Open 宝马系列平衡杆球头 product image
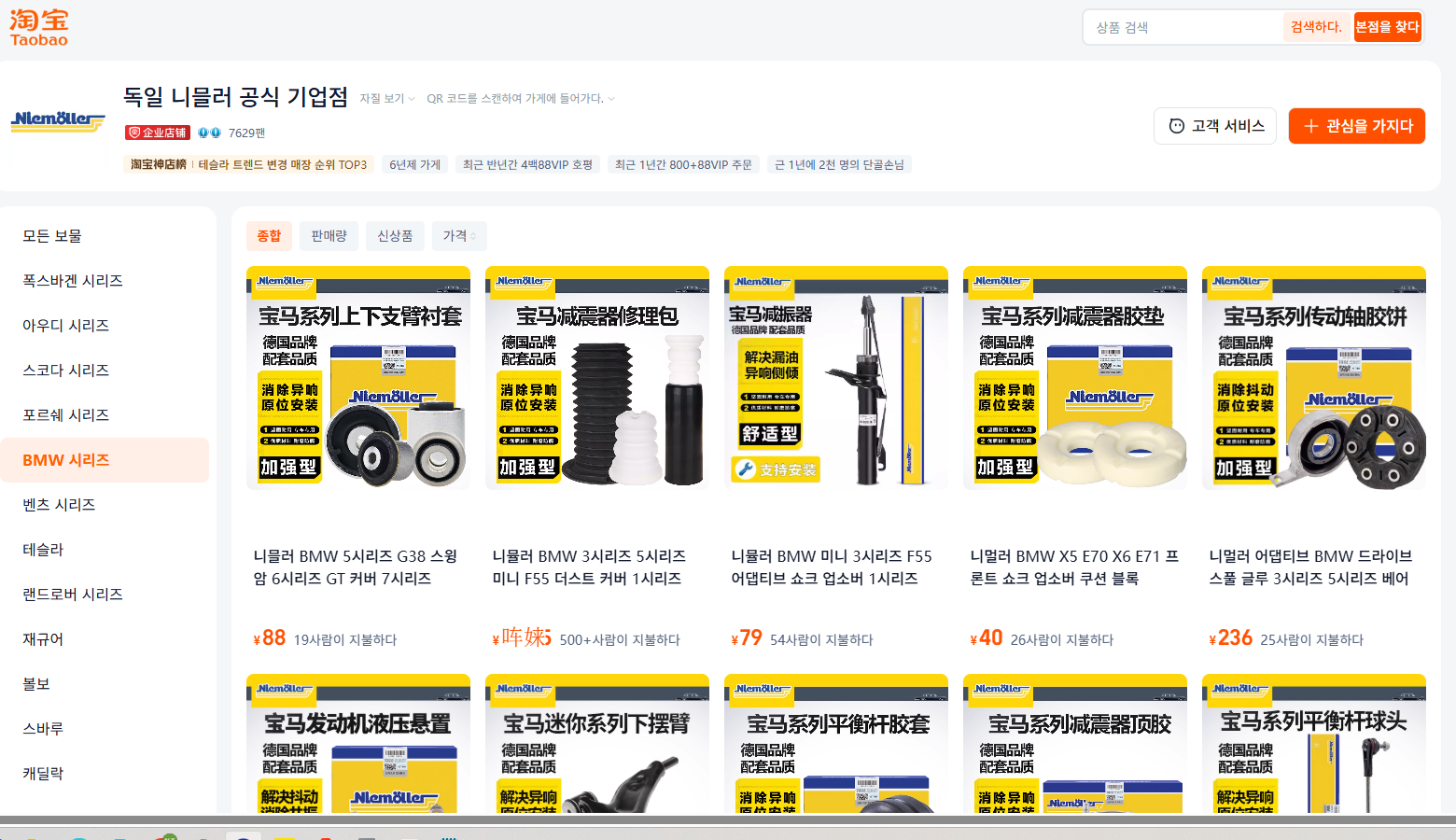This screenshot has height=840, width=1456. 1314,743
